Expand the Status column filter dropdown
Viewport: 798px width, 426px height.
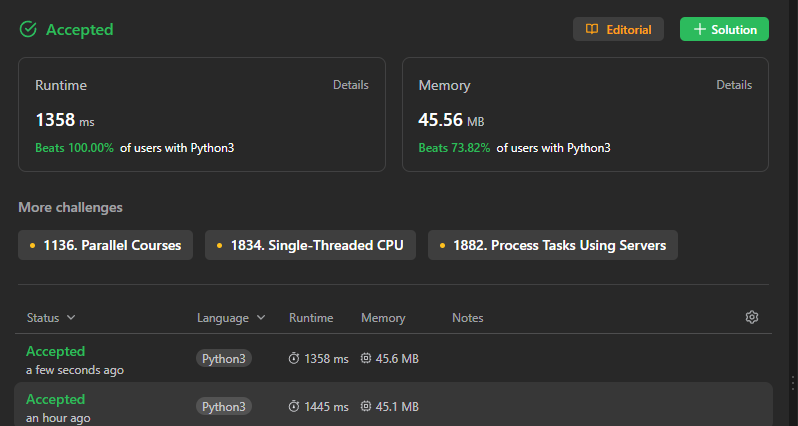pos(71,318)
